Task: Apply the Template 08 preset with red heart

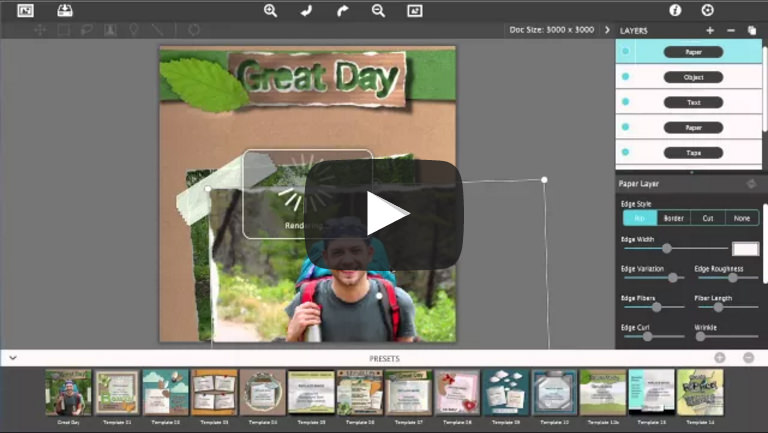Action: pyautogui.click(x=457, y=392)
